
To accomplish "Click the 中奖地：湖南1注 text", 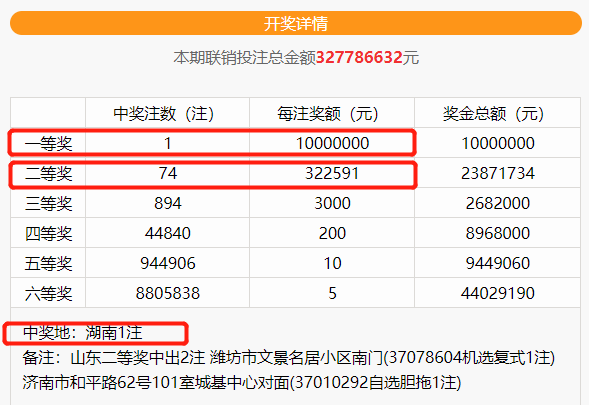I will coord(82,333).
